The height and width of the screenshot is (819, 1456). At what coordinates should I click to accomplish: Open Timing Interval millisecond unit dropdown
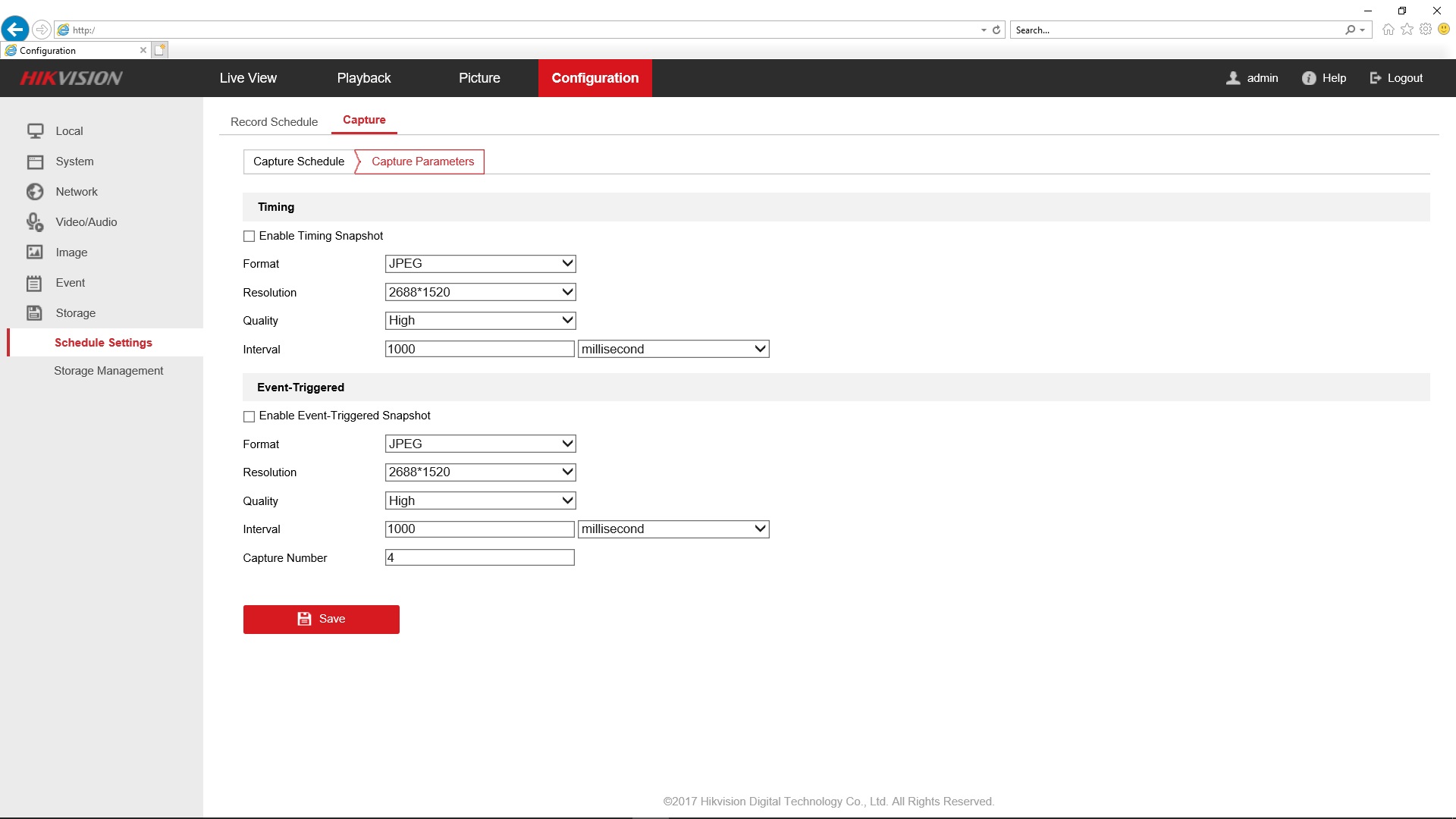[673, 349]
